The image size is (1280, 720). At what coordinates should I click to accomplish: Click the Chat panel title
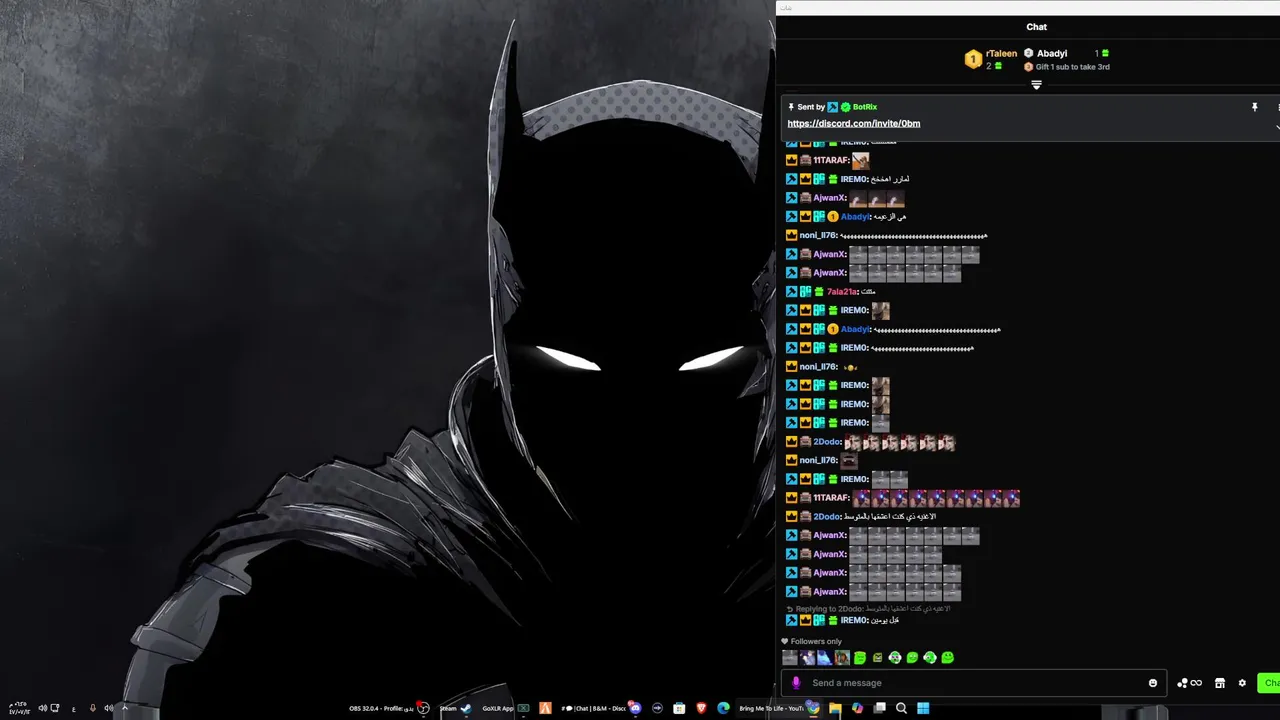tap(1036, 27)
